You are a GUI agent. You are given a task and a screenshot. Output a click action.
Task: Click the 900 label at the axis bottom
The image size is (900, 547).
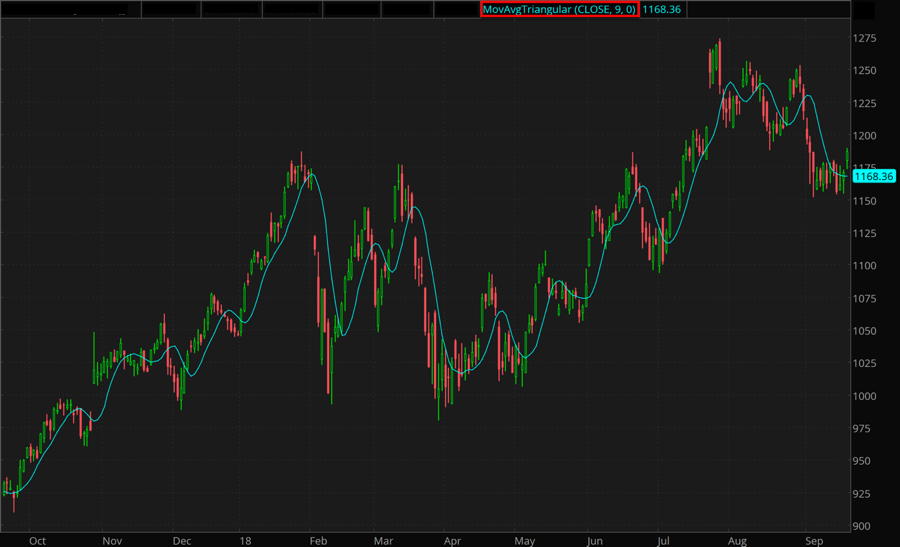(864, 526)
